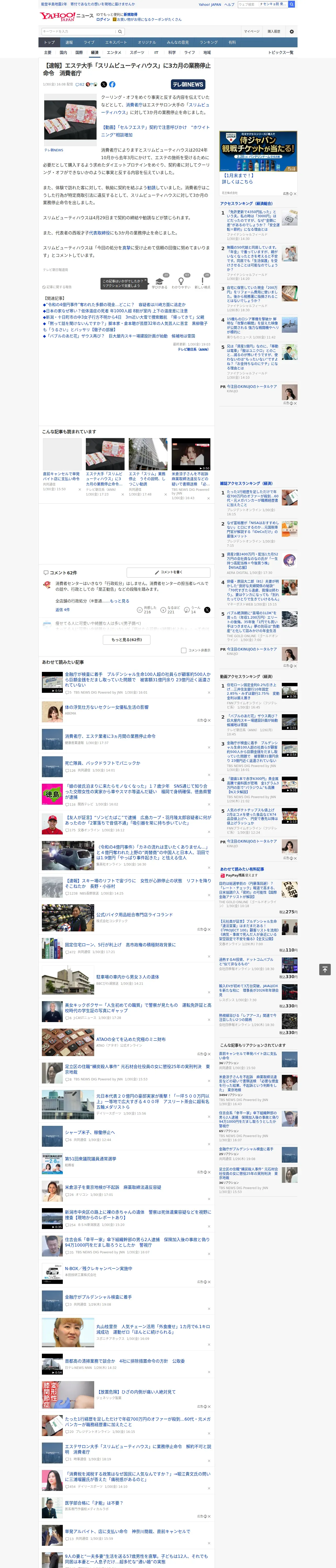This screenshot has width=336, height=1568.
Task: Open the 速報 navigation tab
Action: 69,43
